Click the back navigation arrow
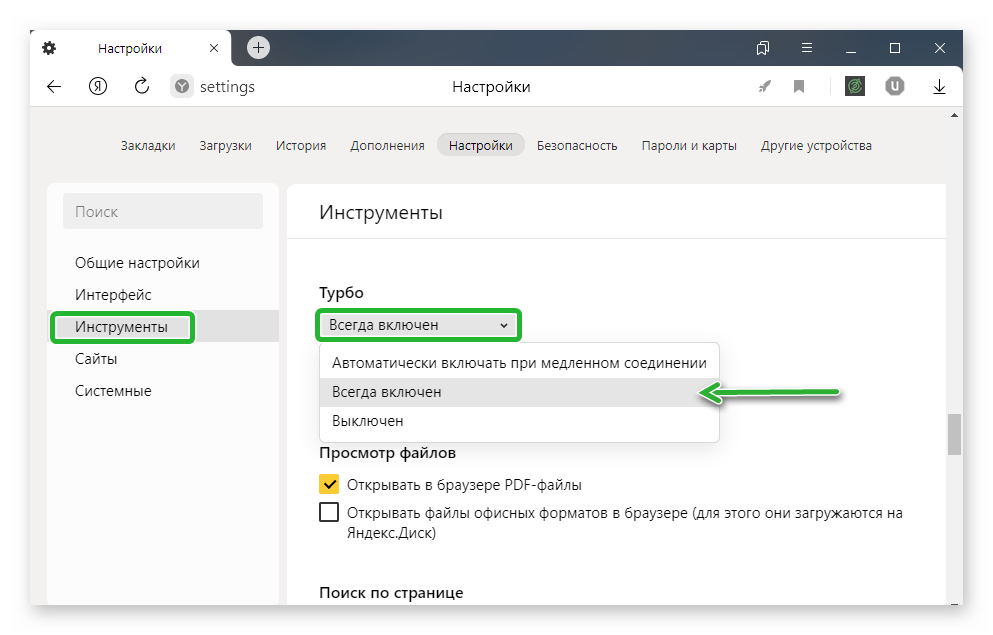This screenshot has height=635, width=993. [54, 87]
